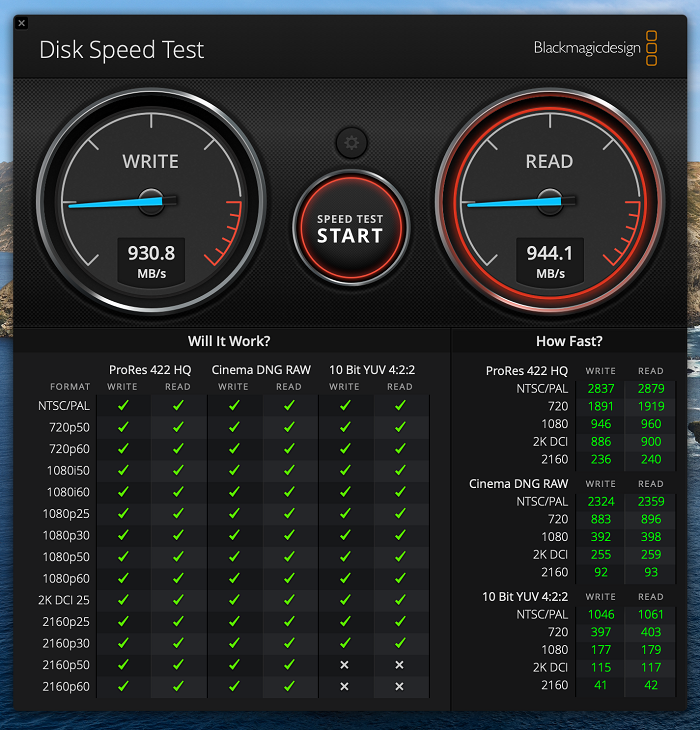This screenshot has height=730, width=700.
Task: Click the 259 Cinema DNG 2K DCI read value
Action: [x=651, y=554]
